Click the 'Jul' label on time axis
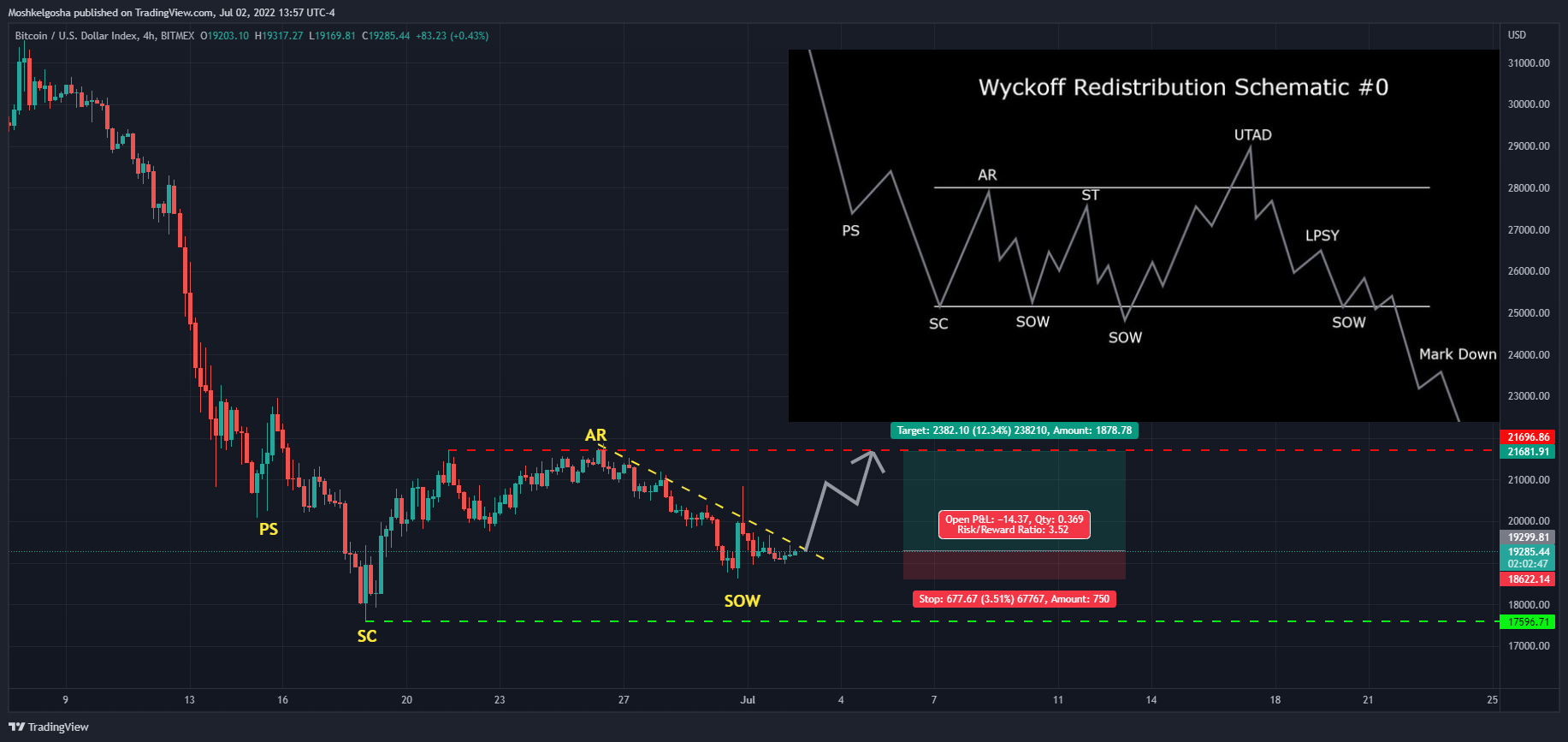Viewport: 1568px width, 742px height. (748, 700)
